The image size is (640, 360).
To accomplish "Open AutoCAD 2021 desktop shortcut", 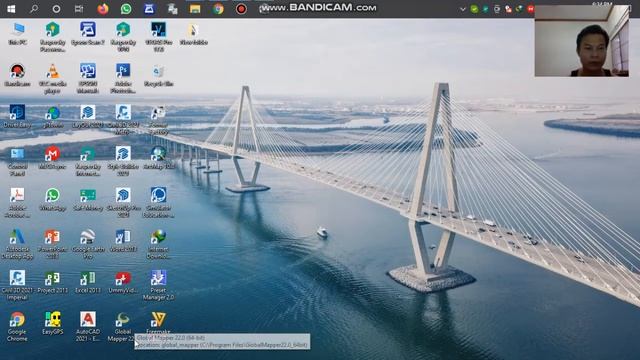I will click(88, 327).
